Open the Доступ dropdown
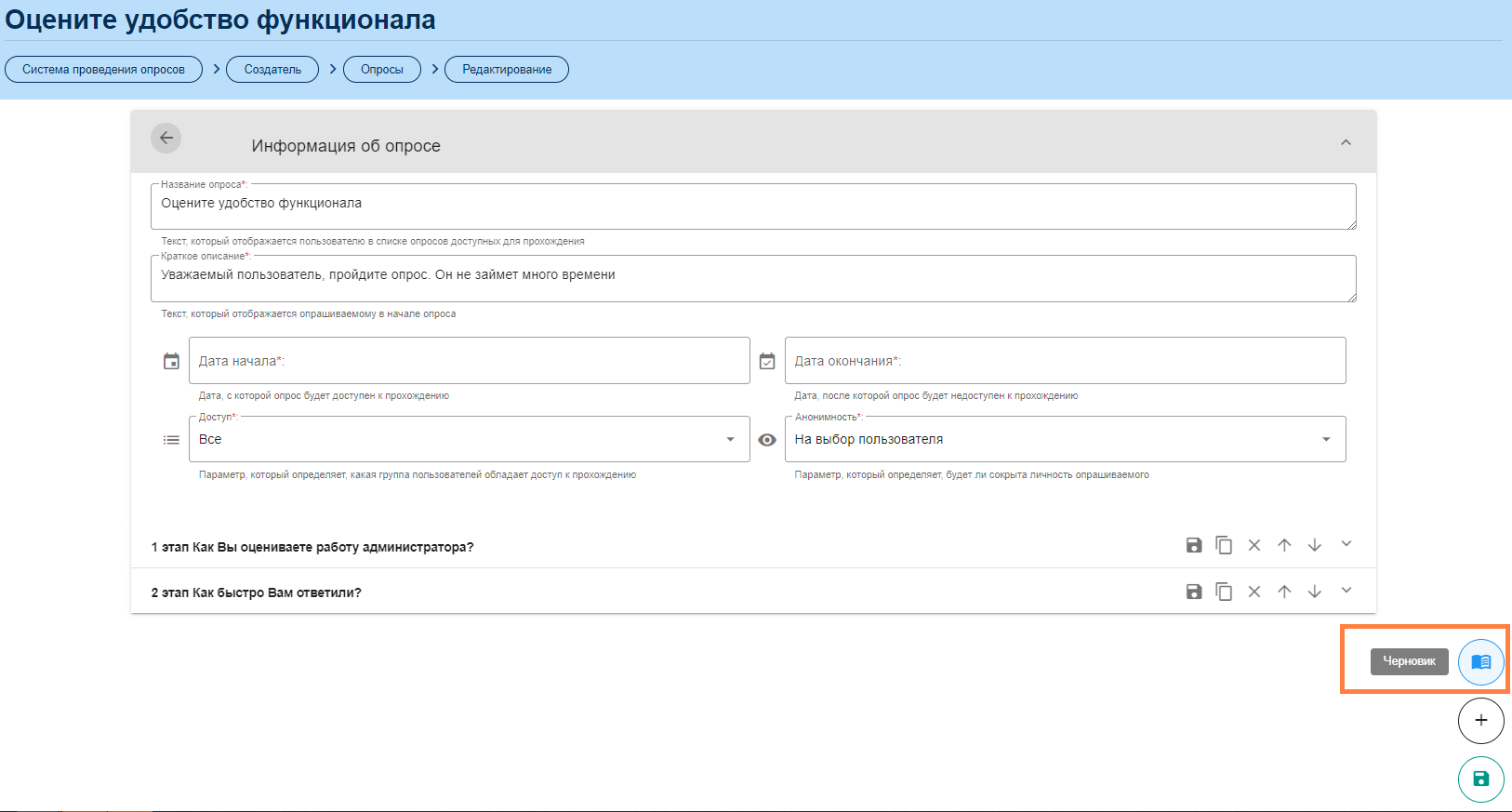The height and width of the screenshot is (812, 1512). (469, 439)
